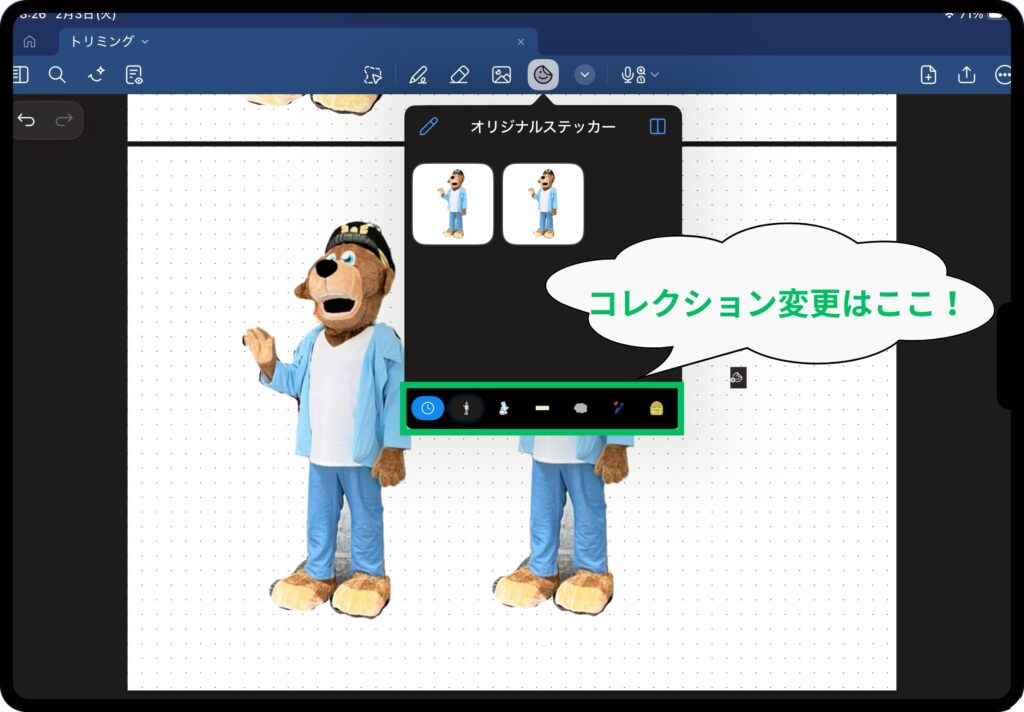Expand the more tools chevron button
Image resolution: width=1024 pixels, height=712 pixels.
pos(585,75)
